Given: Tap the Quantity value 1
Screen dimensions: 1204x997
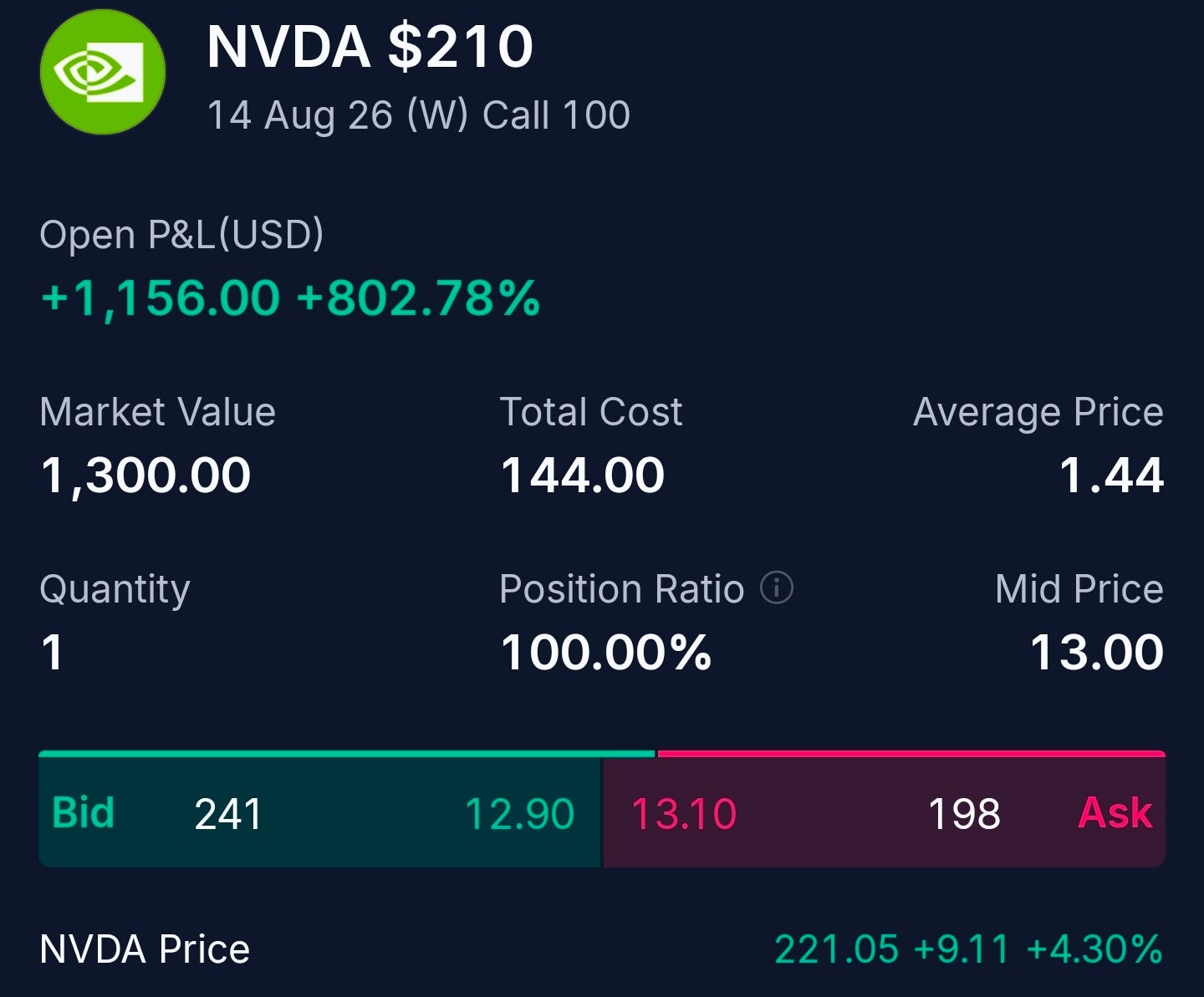Looking at the screenshot, I should [52, 652].
